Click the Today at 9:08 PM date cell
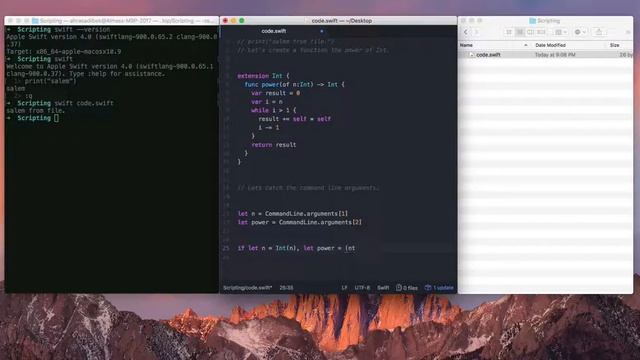640x360 pixels. [x=555, y=55]
